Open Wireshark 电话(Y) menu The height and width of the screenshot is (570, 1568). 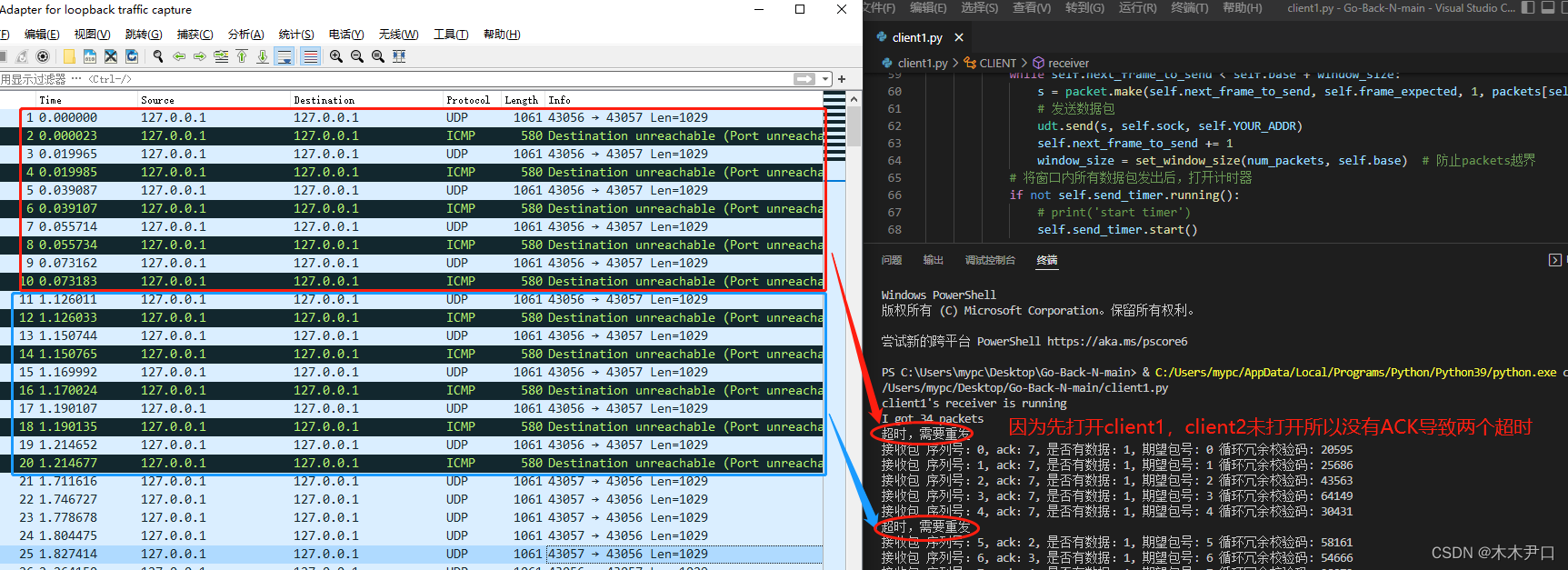coord(346,34)
